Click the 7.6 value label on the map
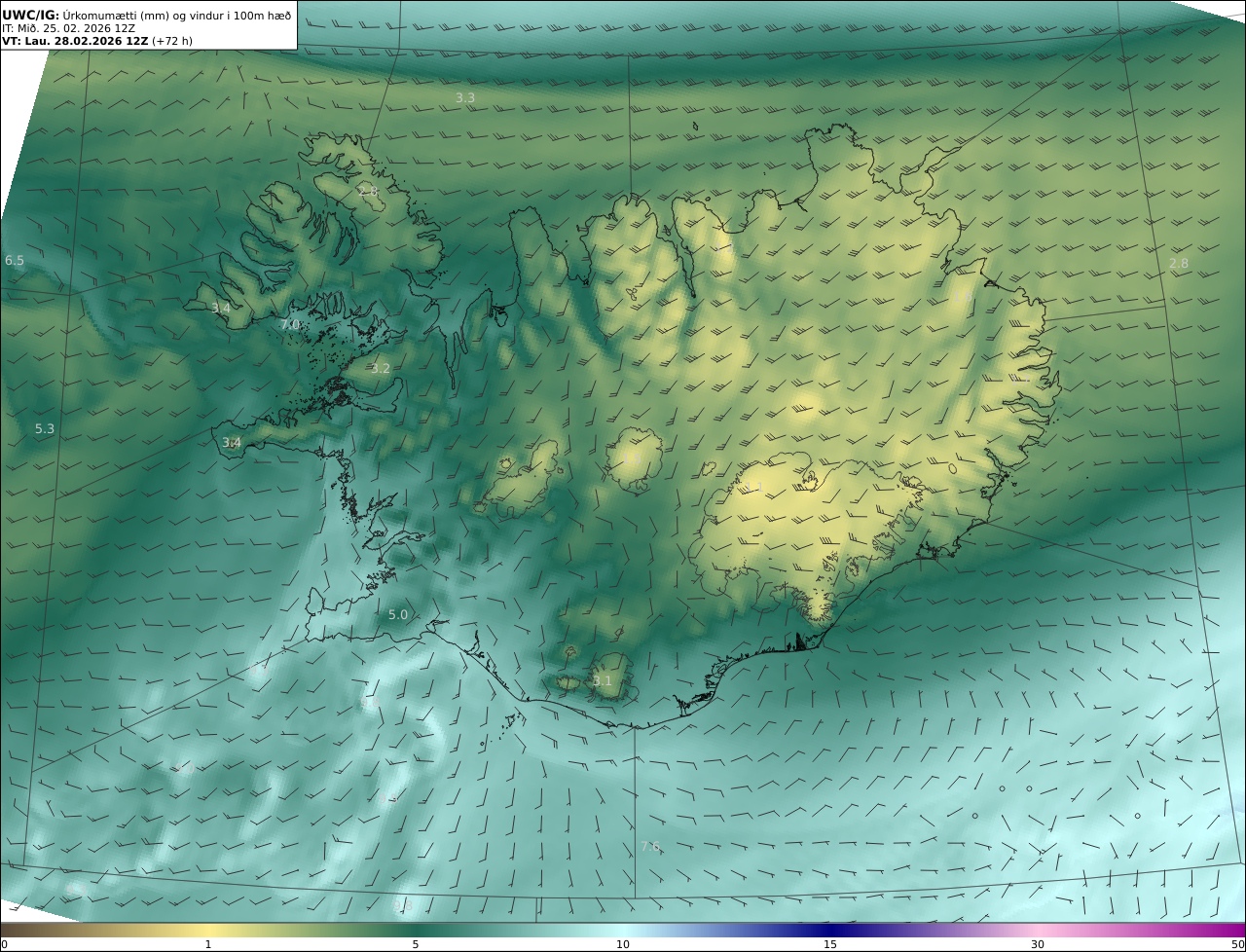Viewport: 1246px width, 952px height. pos(650,846)
